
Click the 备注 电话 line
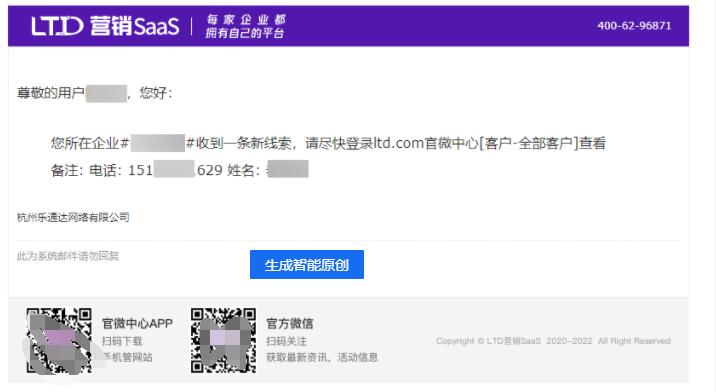click(179, 170)
